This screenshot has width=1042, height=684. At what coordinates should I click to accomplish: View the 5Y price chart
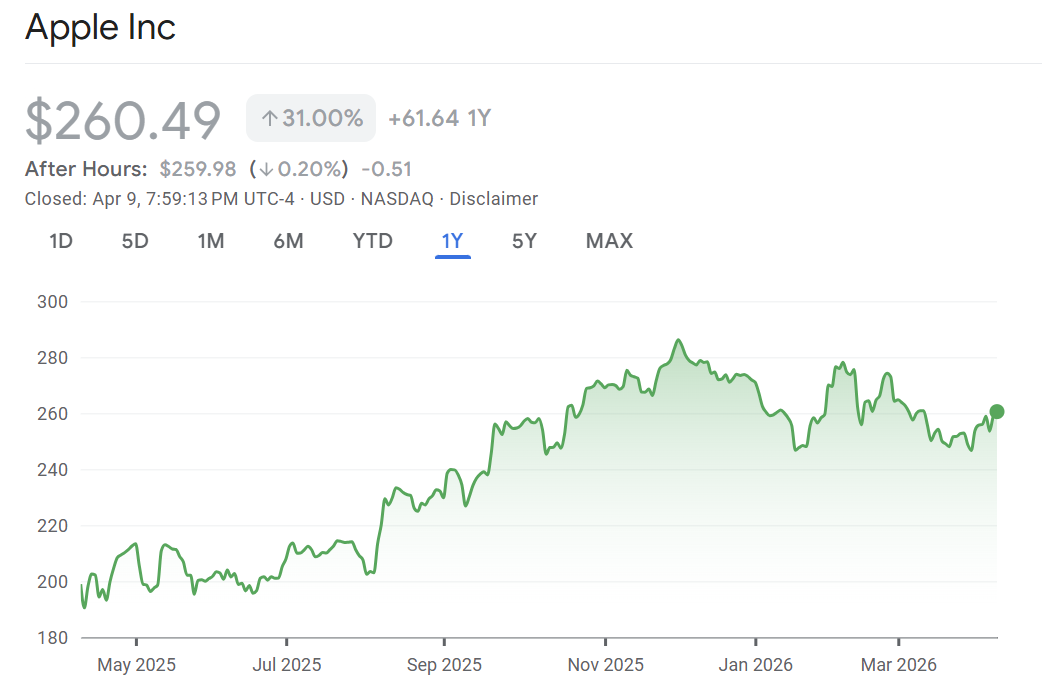[x=524, y=241]
